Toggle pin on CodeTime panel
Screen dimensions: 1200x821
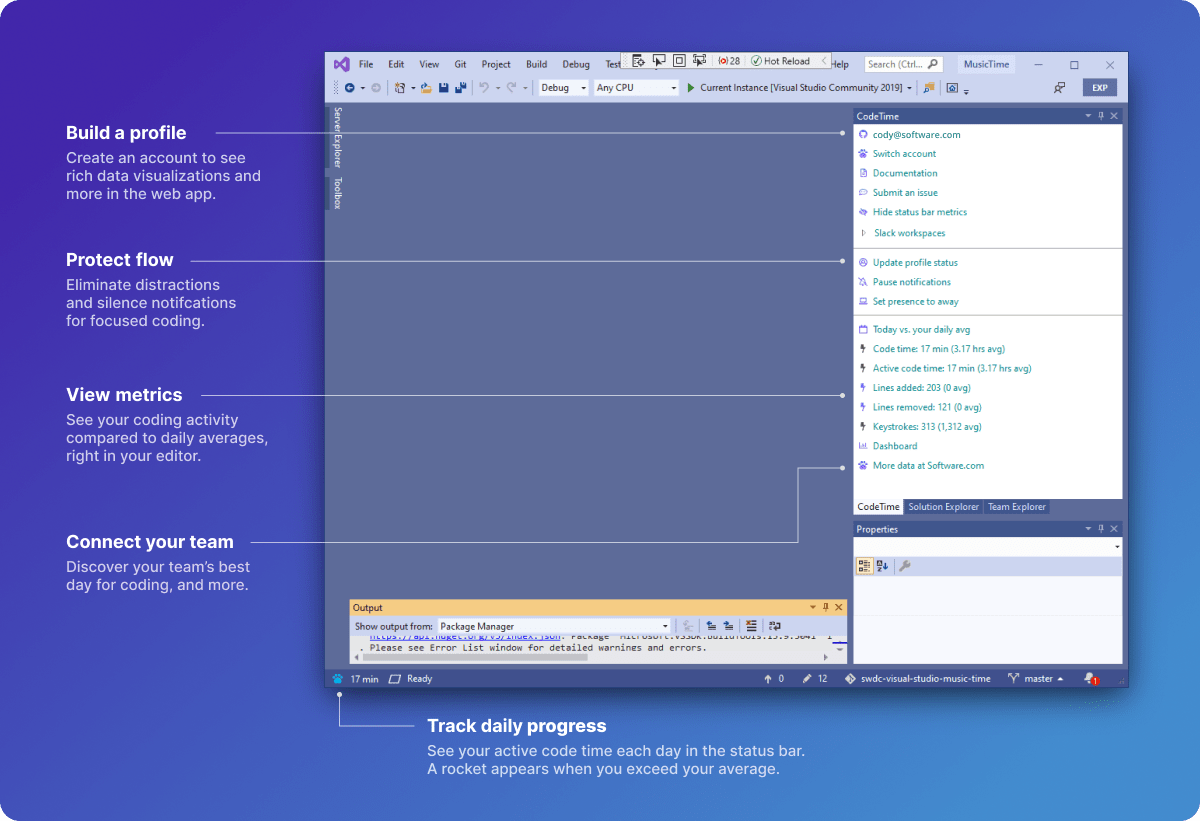1101,116
